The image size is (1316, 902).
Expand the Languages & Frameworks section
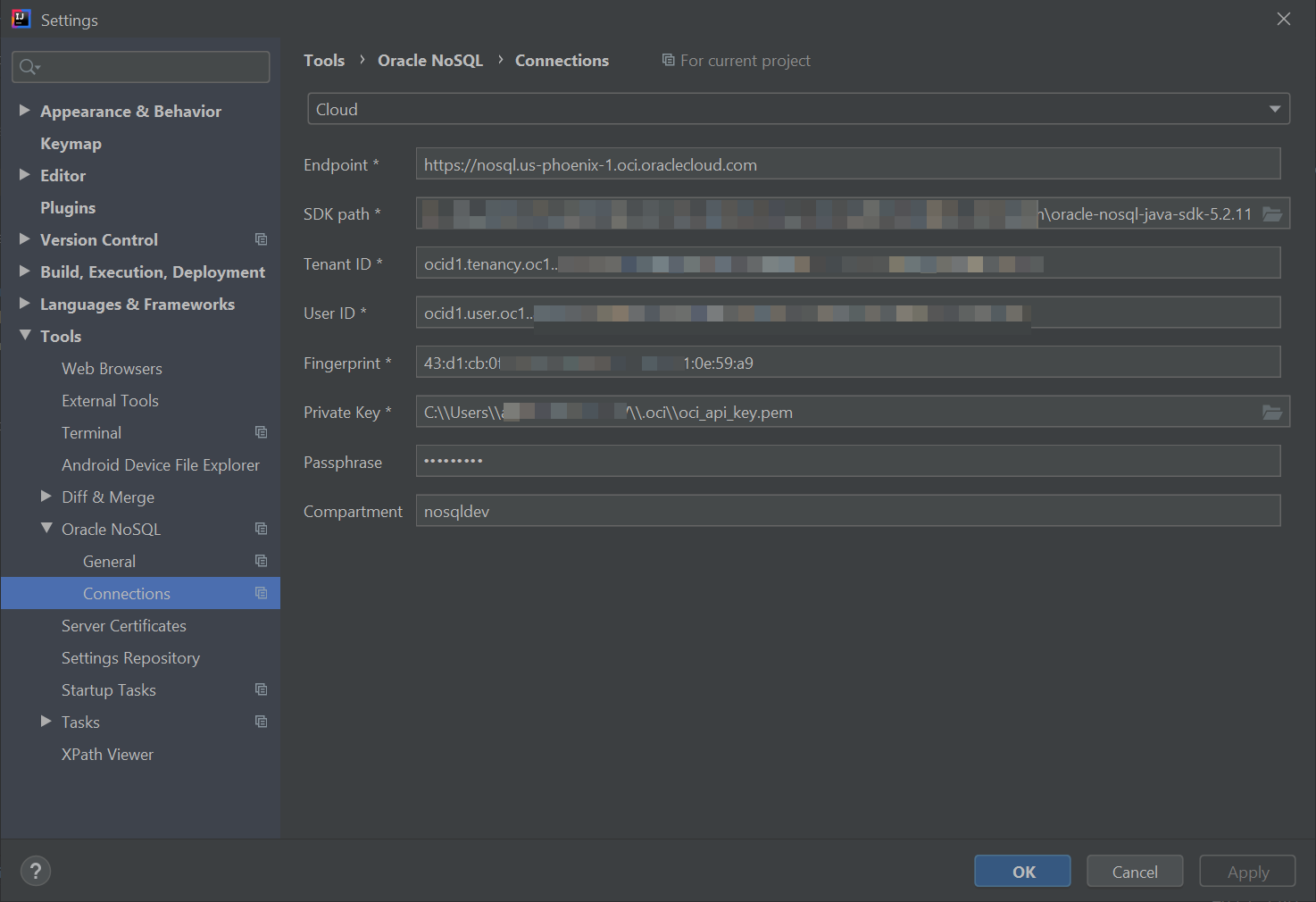coord(25,304)
